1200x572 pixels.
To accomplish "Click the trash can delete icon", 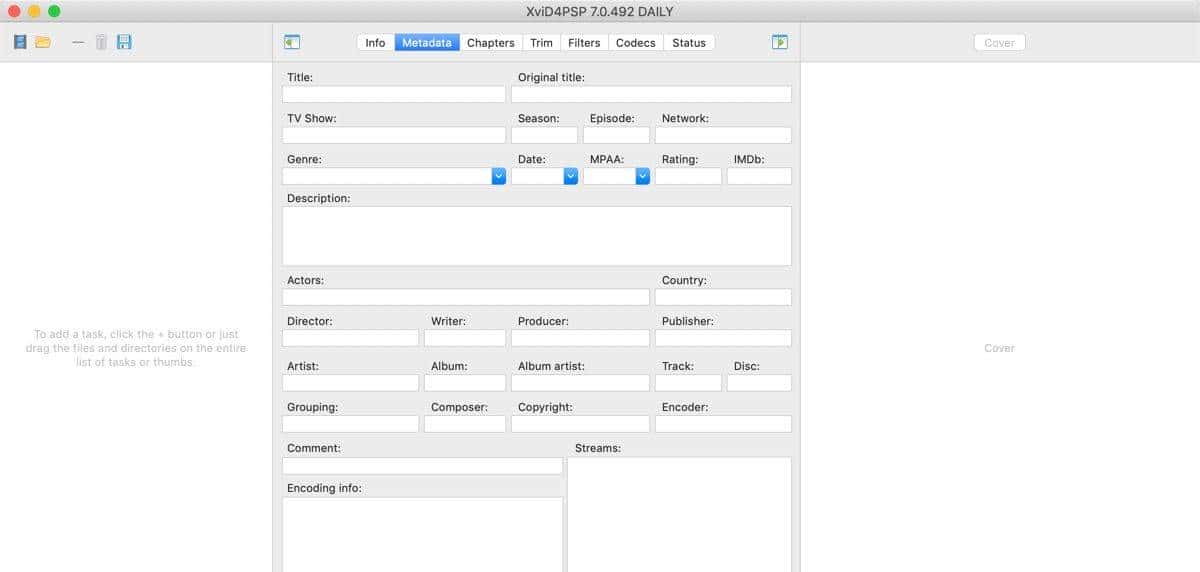I will pyautogui.click(x=101, y=42).
